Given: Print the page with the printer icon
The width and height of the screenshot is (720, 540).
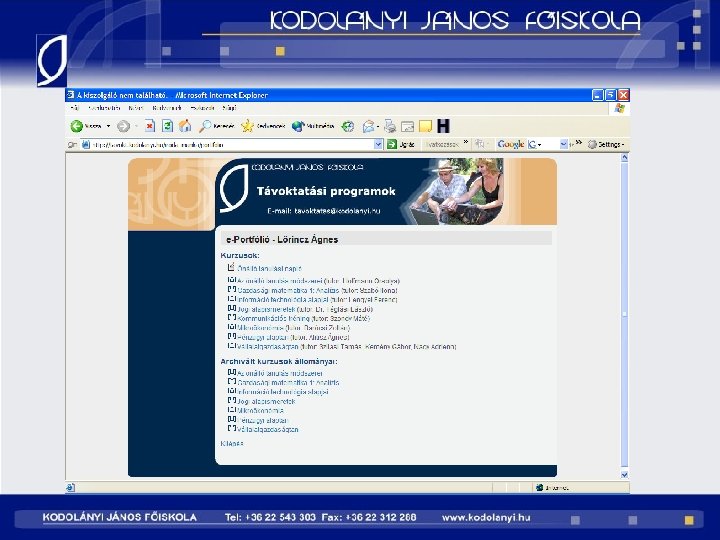Looking at the screenshot, I should [x=390, y=126].
